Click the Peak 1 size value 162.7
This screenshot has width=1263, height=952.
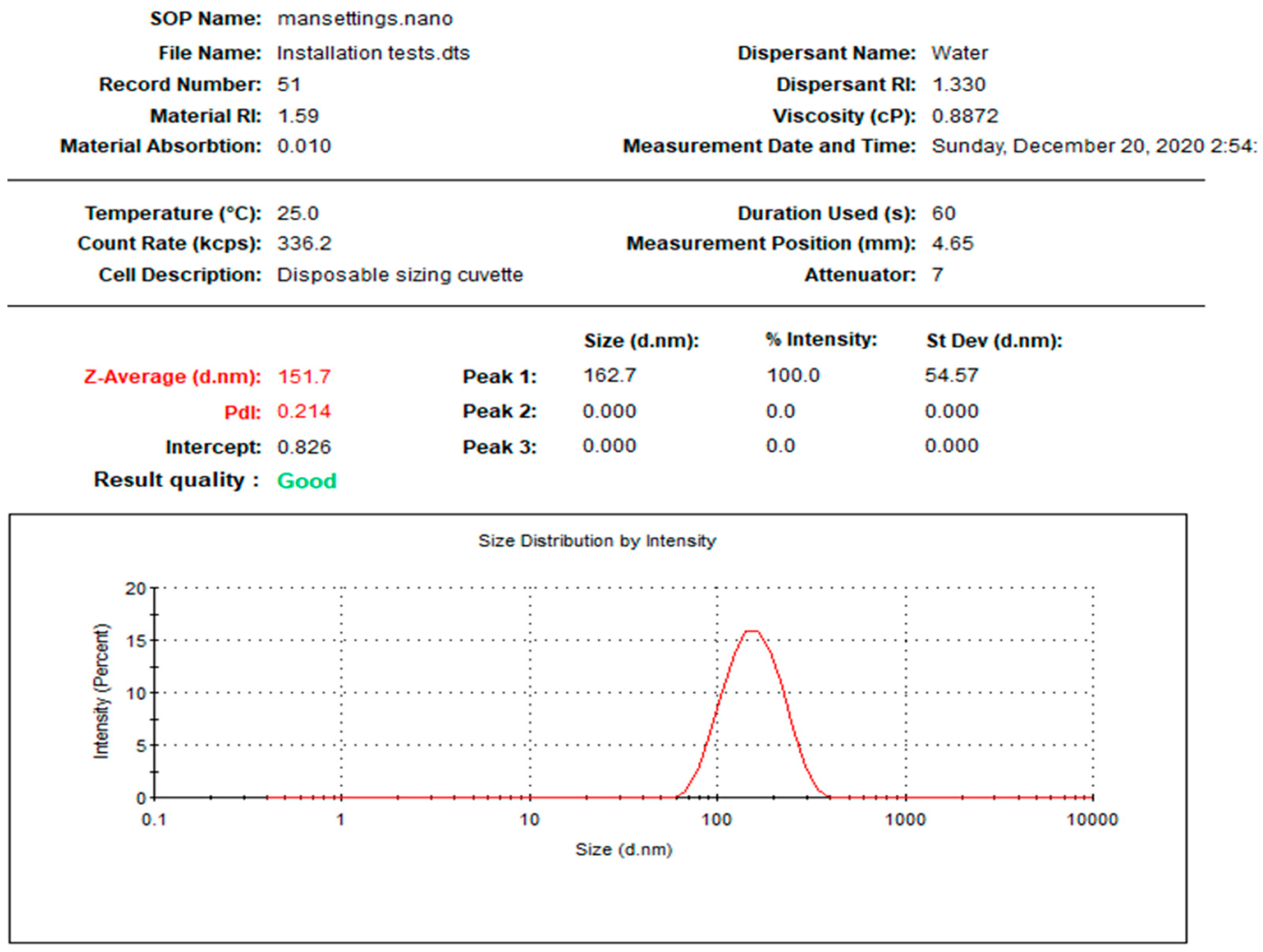tap(609, 375)
